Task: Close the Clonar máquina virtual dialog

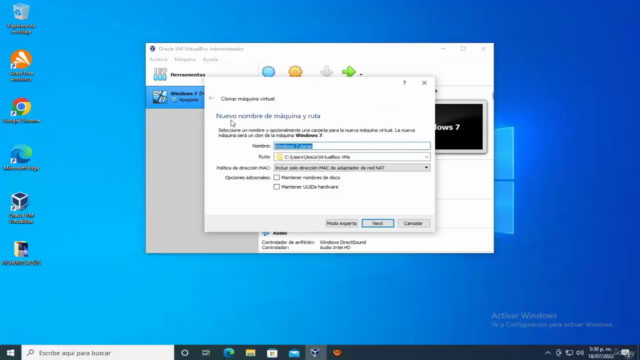Action: click(x=424, y=83)
